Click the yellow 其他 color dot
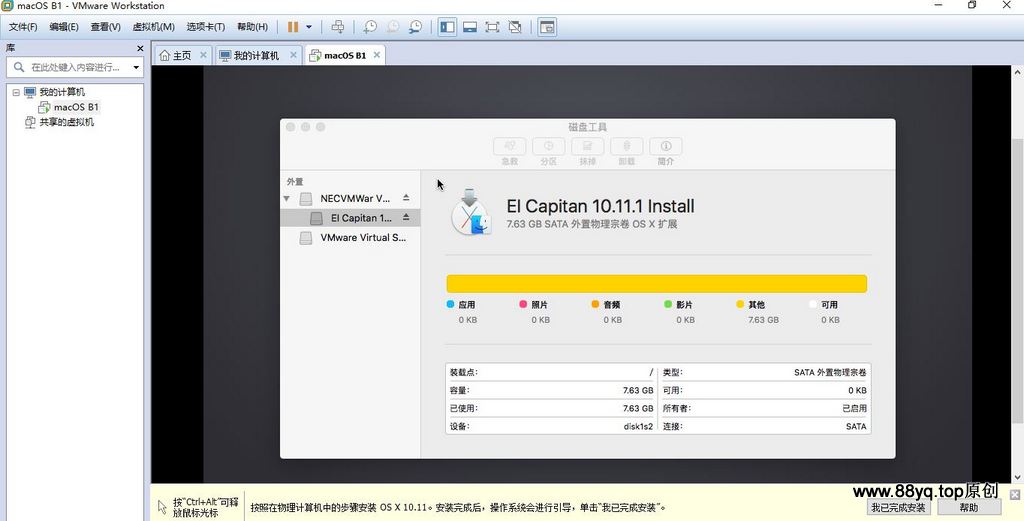Image resolution: width=1024 pixels, height=521 pixels. pyautogui.click(x=740, y=304)
